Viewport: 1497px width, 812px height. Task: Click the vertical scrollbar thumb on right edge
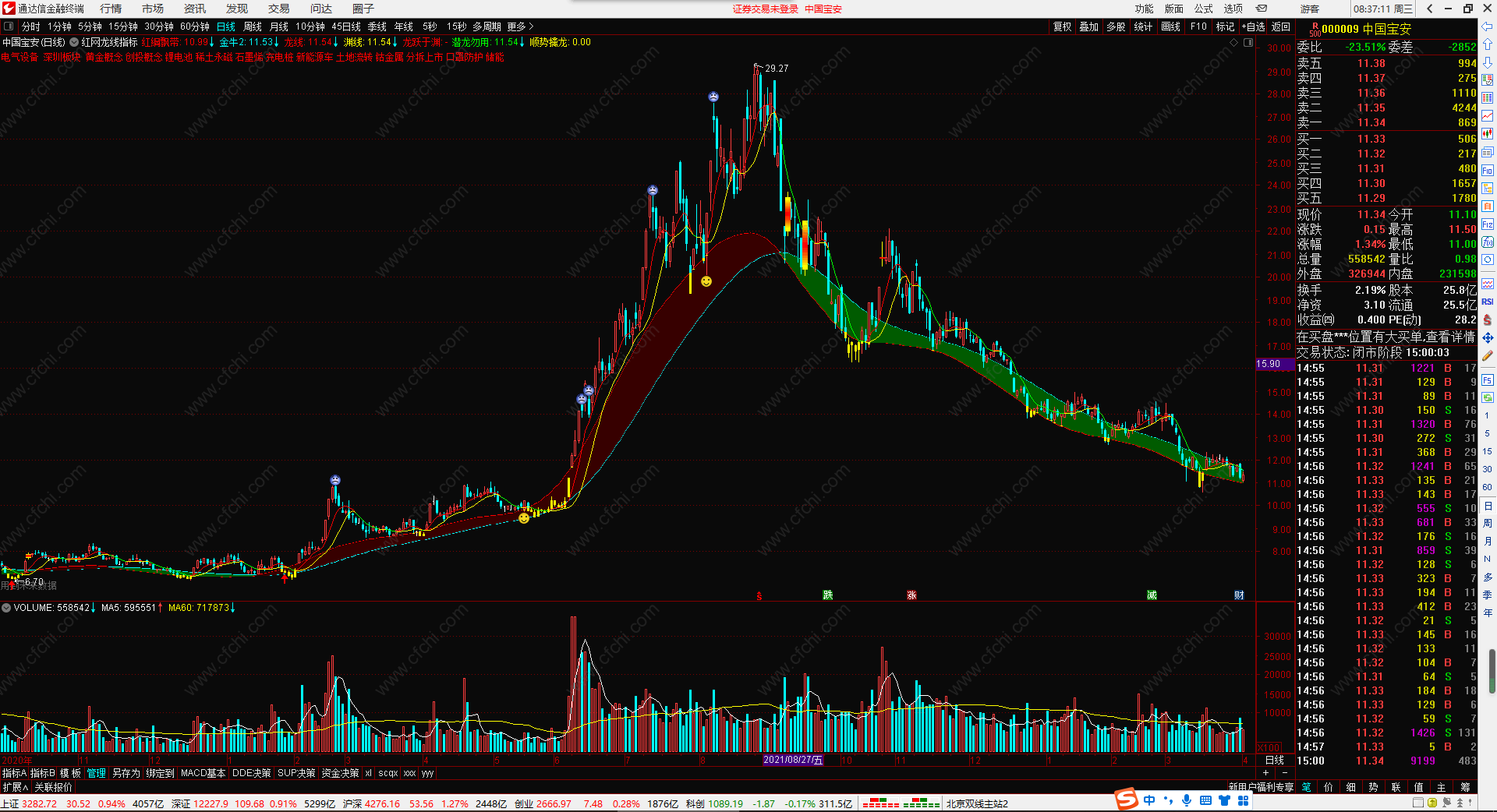[x=1492, y=671]
